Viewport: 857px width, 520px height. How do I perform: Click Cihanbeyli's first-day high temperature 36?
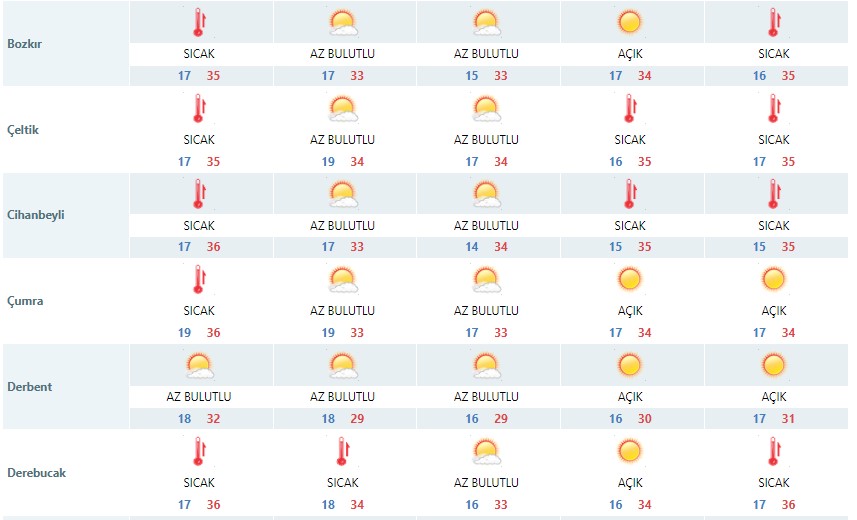pyautogui.click(x=213, y=247)
